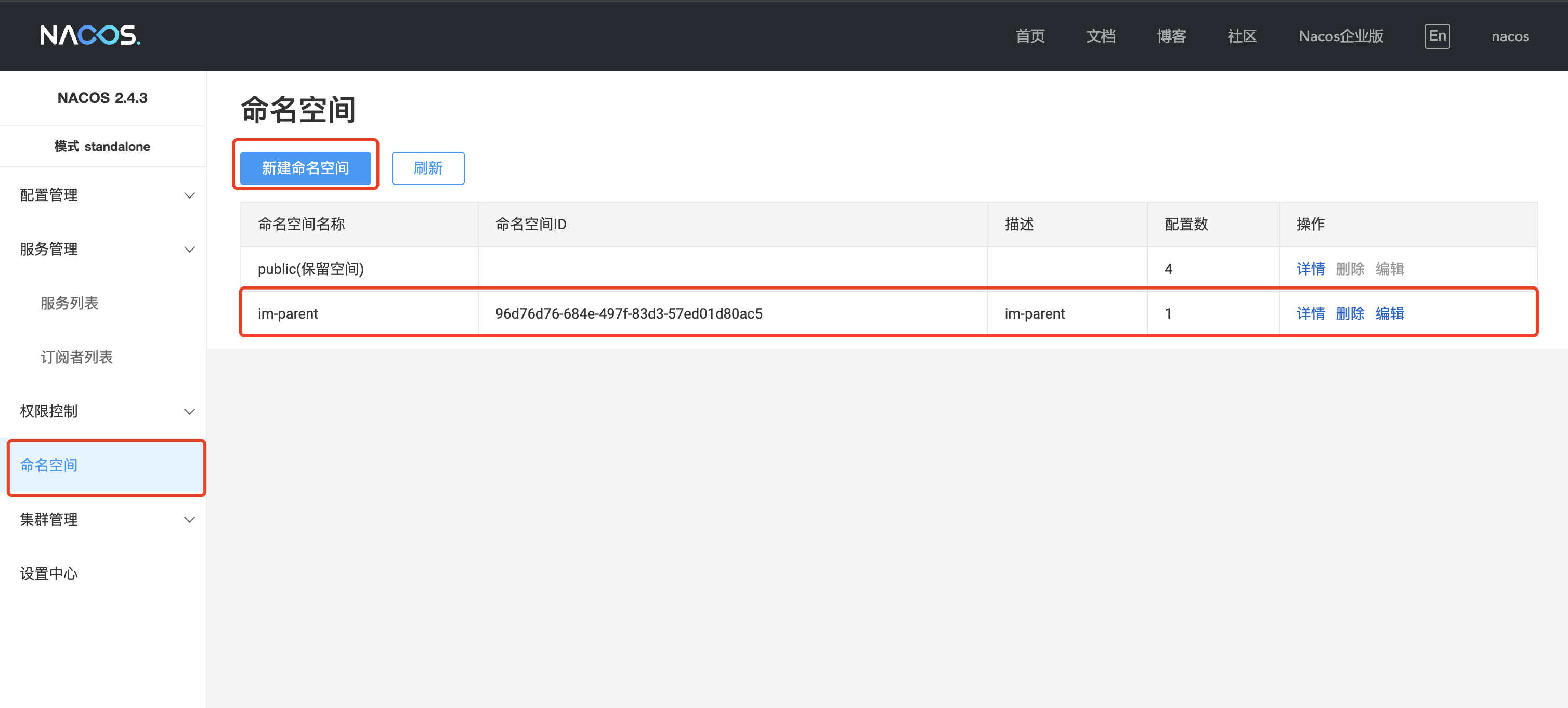
Task: Click the im-parent description cell
Action: point(1067,313)
